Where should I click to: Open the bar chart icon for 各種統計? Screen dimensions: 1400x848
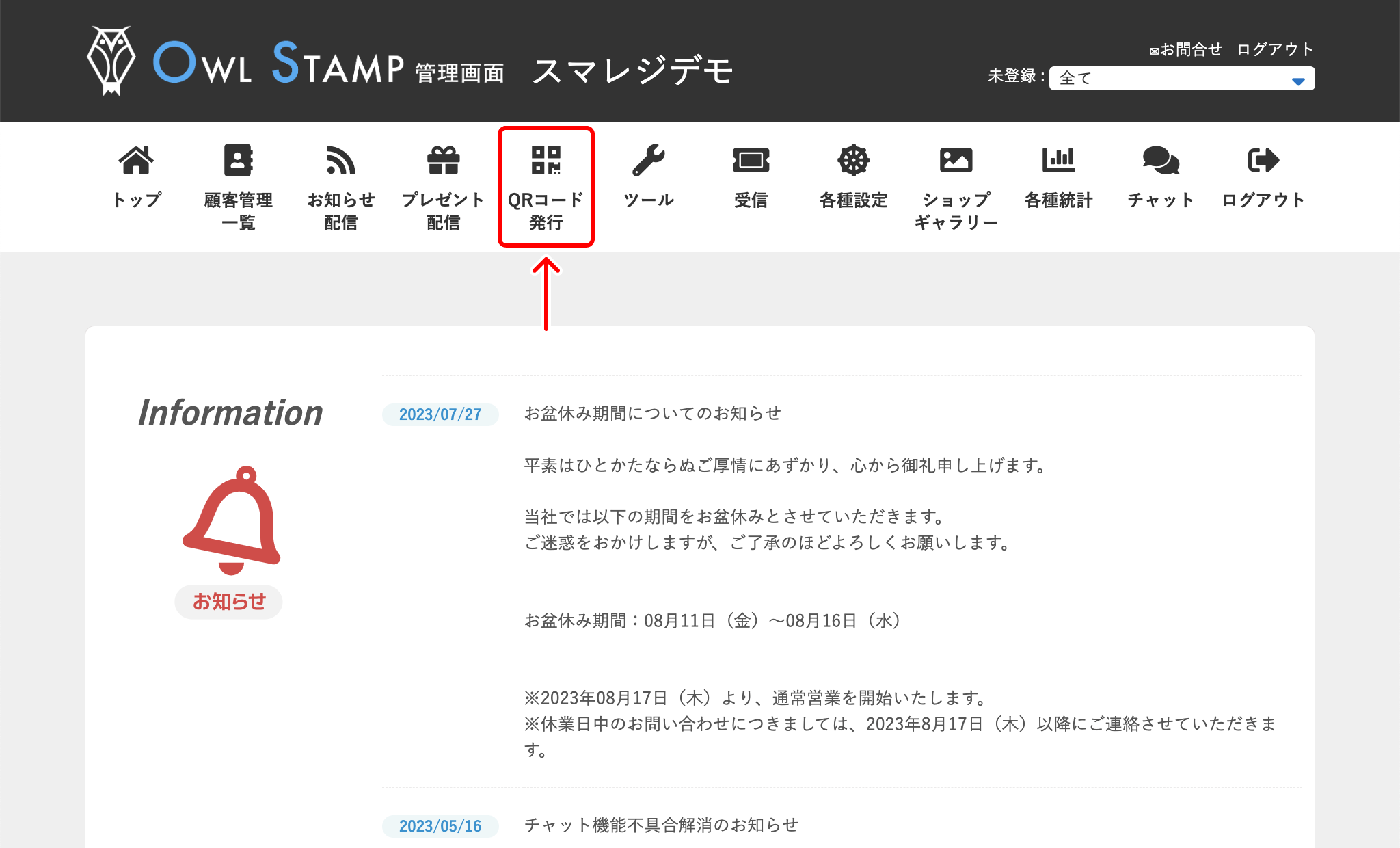[x=1059, y=161]
